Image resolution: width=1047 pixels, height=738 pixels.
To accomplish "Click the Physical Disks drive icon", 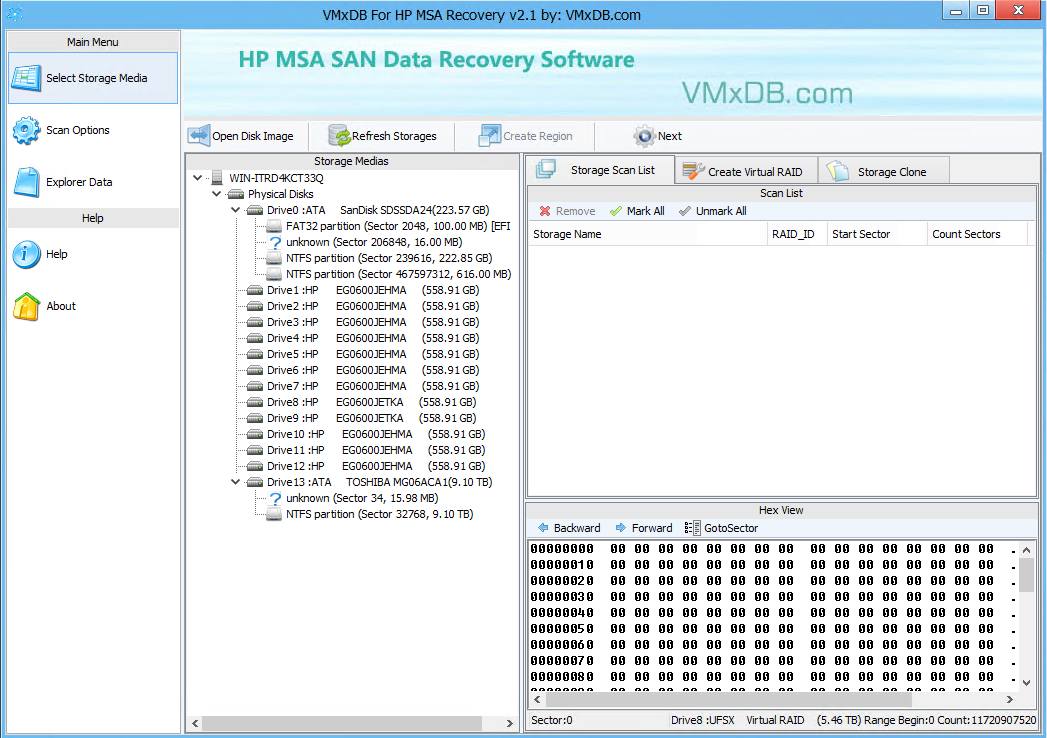I will click(x=236, y=194).
